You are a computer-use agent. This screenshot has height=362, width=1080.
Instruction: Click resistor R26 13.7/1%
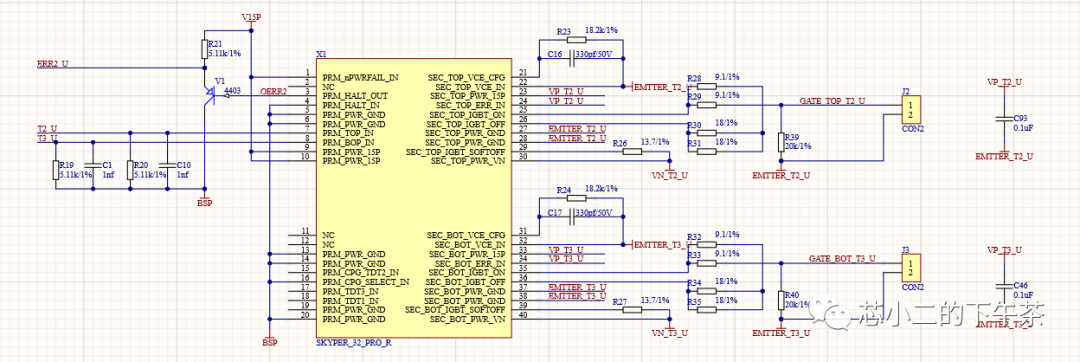point(632,151)
